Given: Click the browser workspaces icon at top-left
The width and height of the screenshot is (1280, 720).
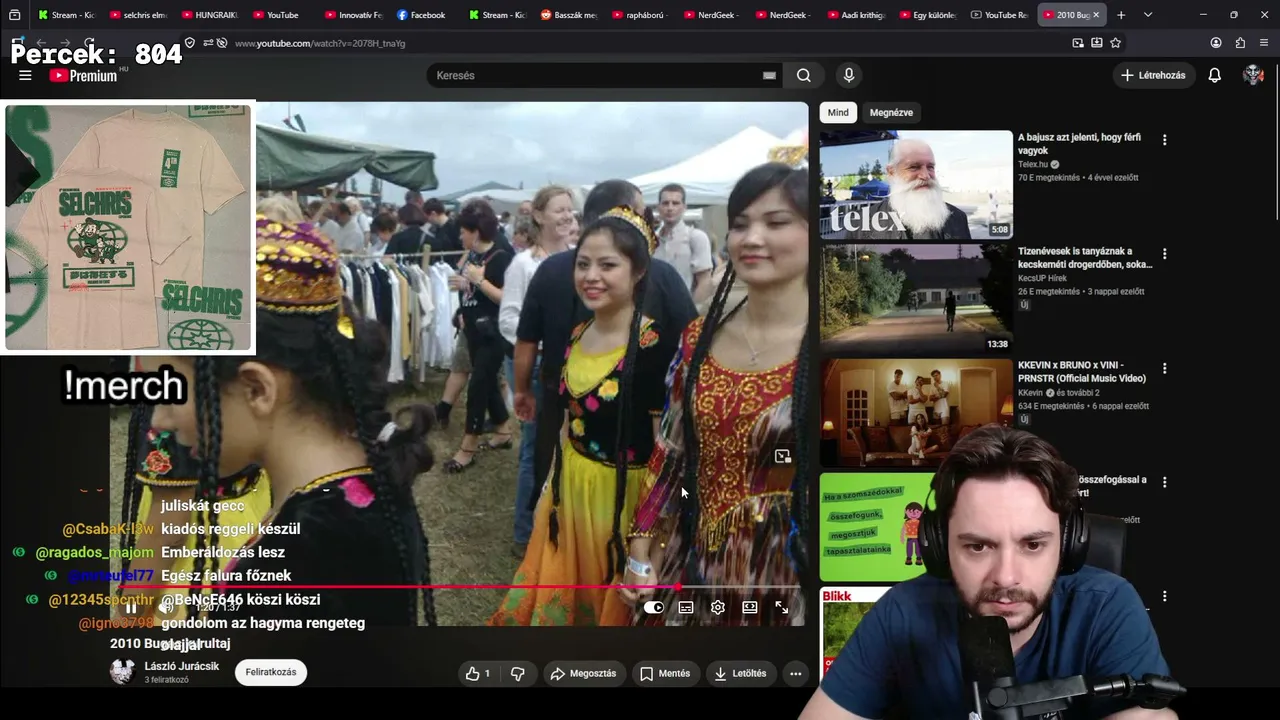Looking at the screenshot, I should tap(14, 15).
